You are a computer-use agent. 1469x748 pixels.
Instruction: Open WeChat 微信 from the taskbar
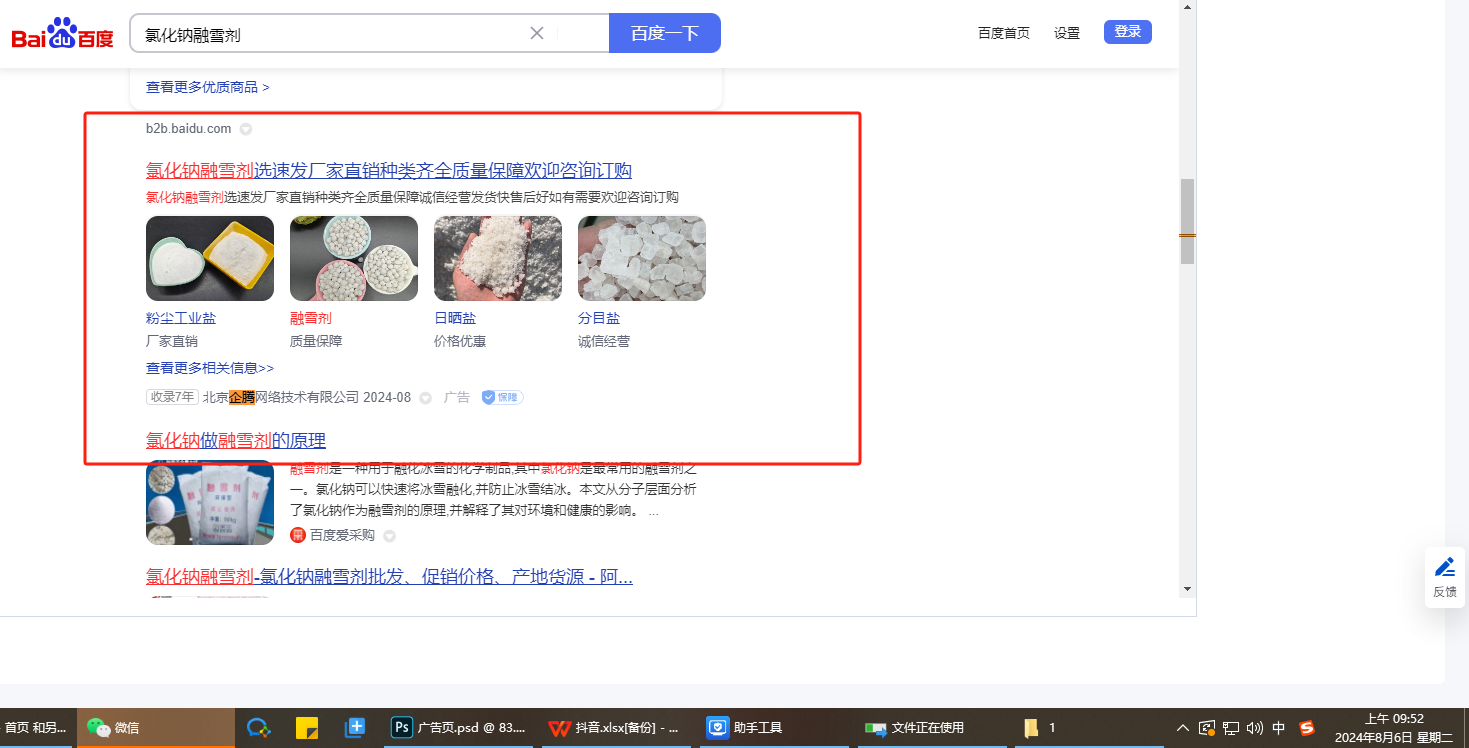(x=155, y=728)
